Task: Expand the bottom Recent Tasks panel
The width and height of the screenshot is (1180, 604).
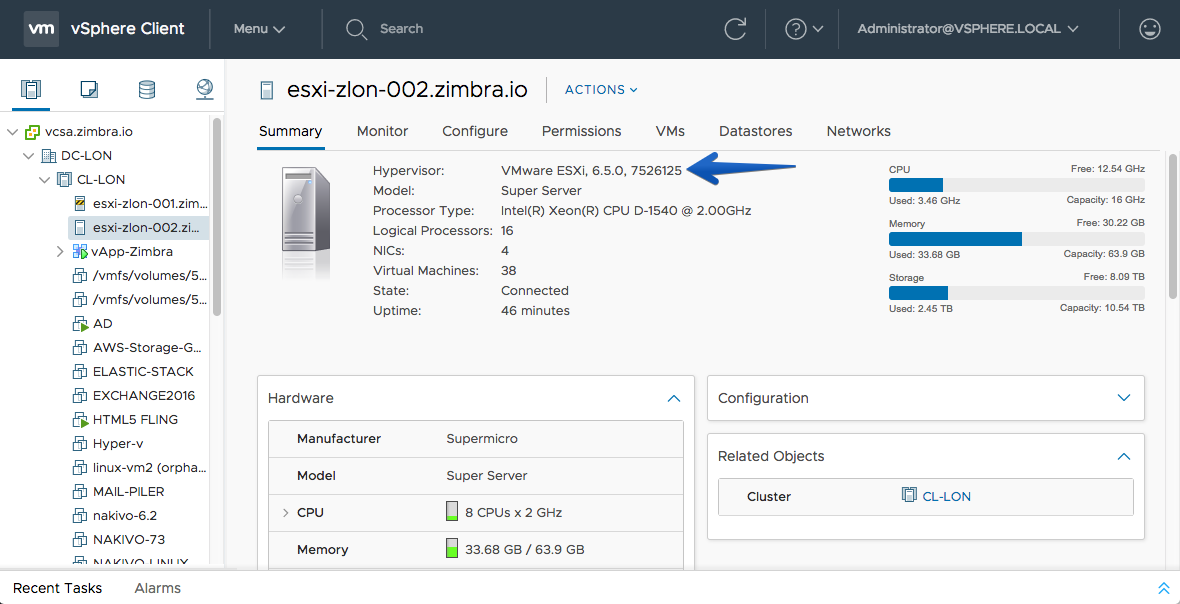Action: (1163, 588)
